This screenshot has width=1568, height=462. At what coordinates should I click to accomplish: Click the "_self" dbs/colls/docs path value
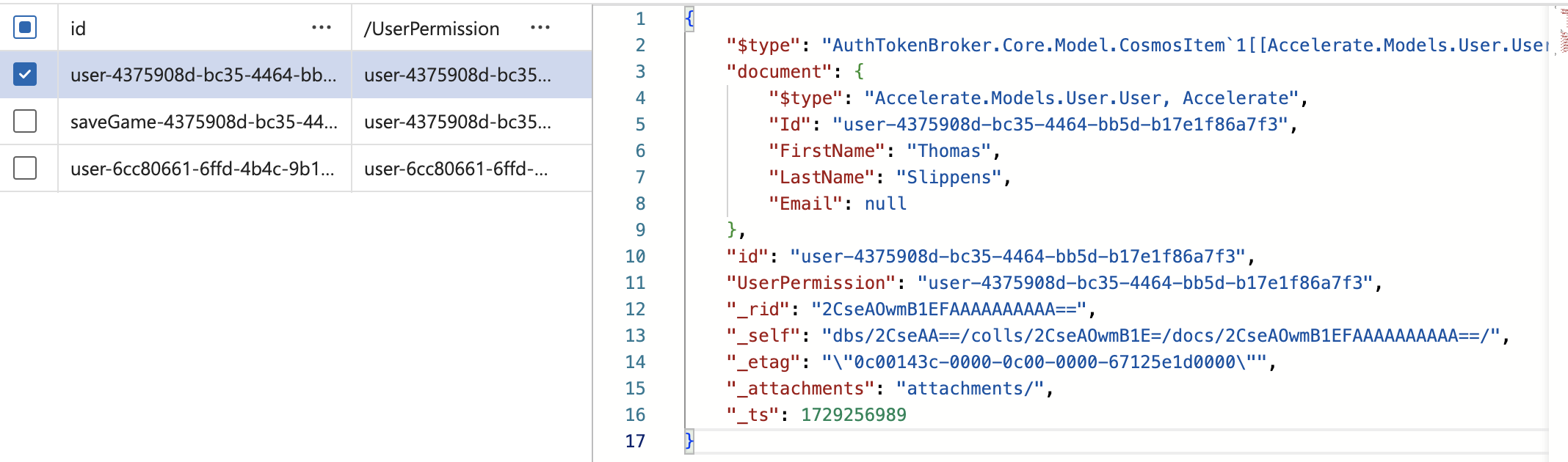point(1161,336)
